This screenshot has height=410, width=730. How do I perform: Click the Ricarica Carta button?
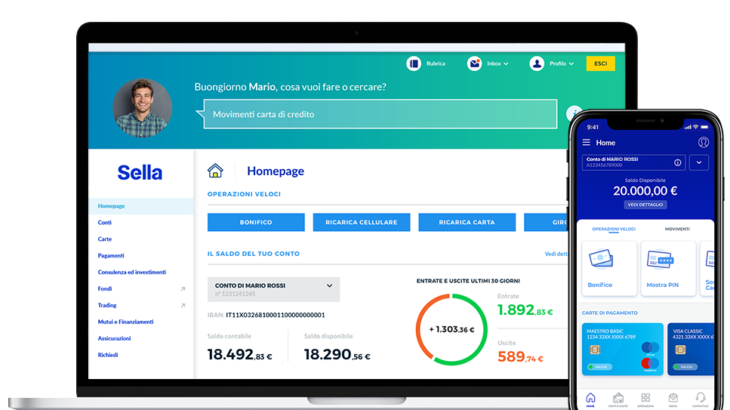(x=467, y=222)
